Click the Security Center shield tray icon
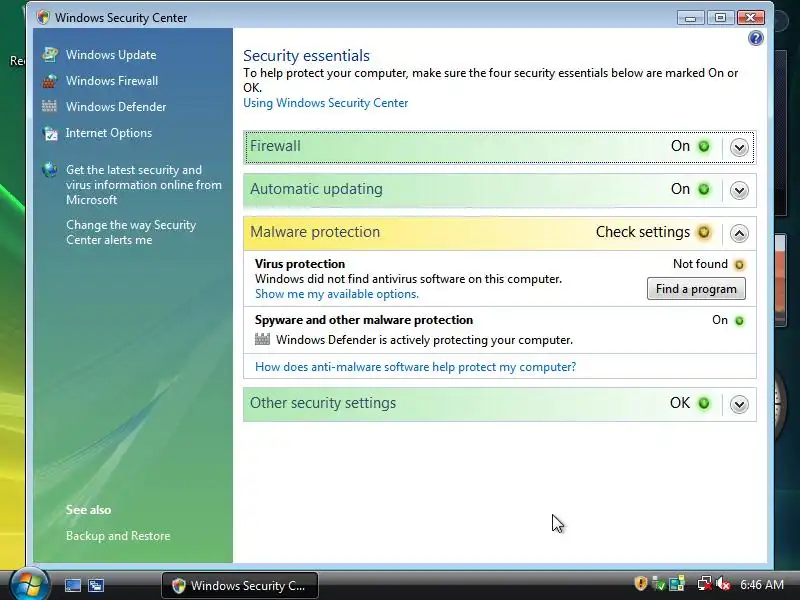Image resolution: width=800 pixels, height=600 pixels. point(640,584)
